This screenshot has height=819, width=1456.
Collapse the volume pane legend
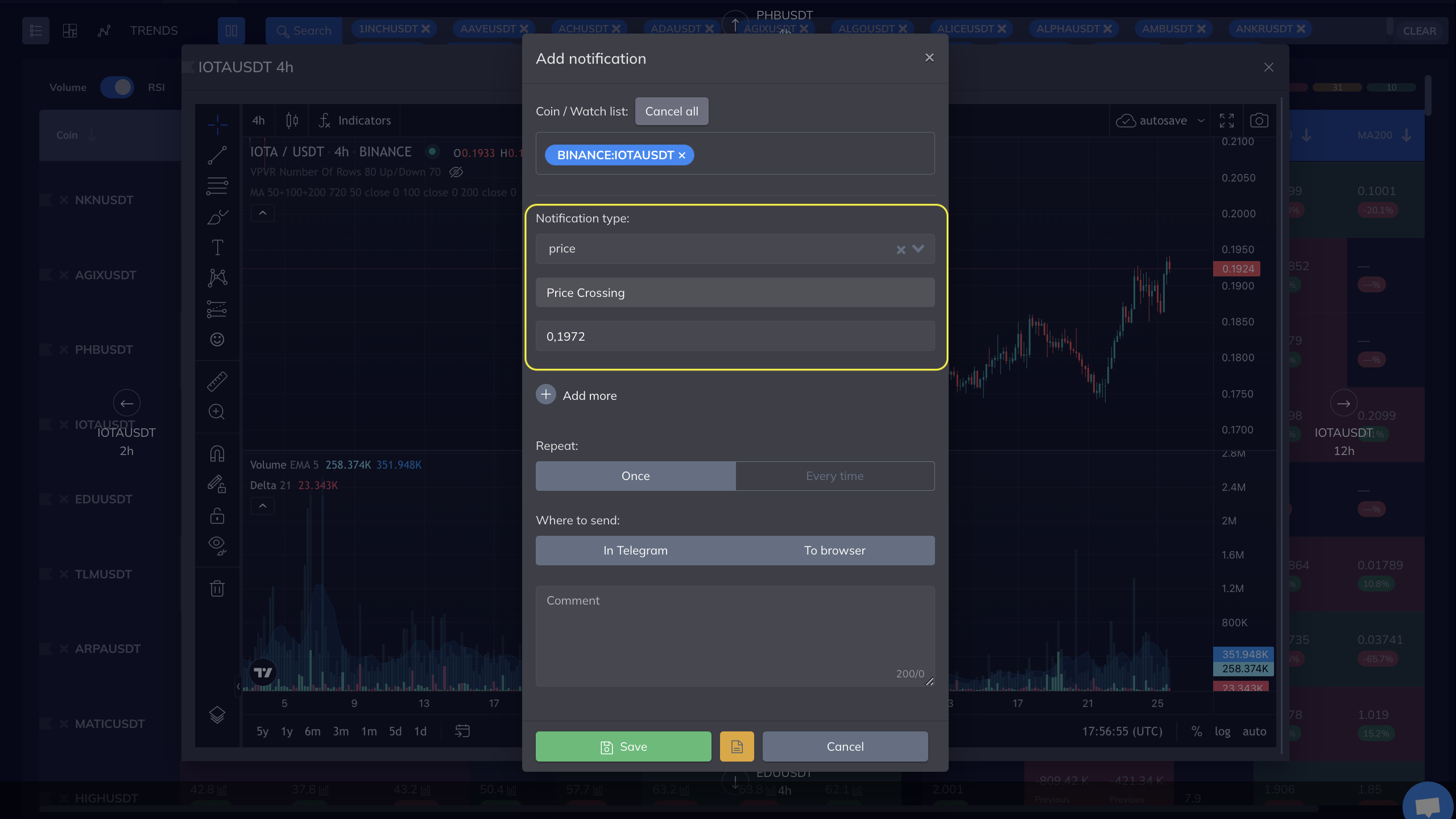click(x=263, y=506)
